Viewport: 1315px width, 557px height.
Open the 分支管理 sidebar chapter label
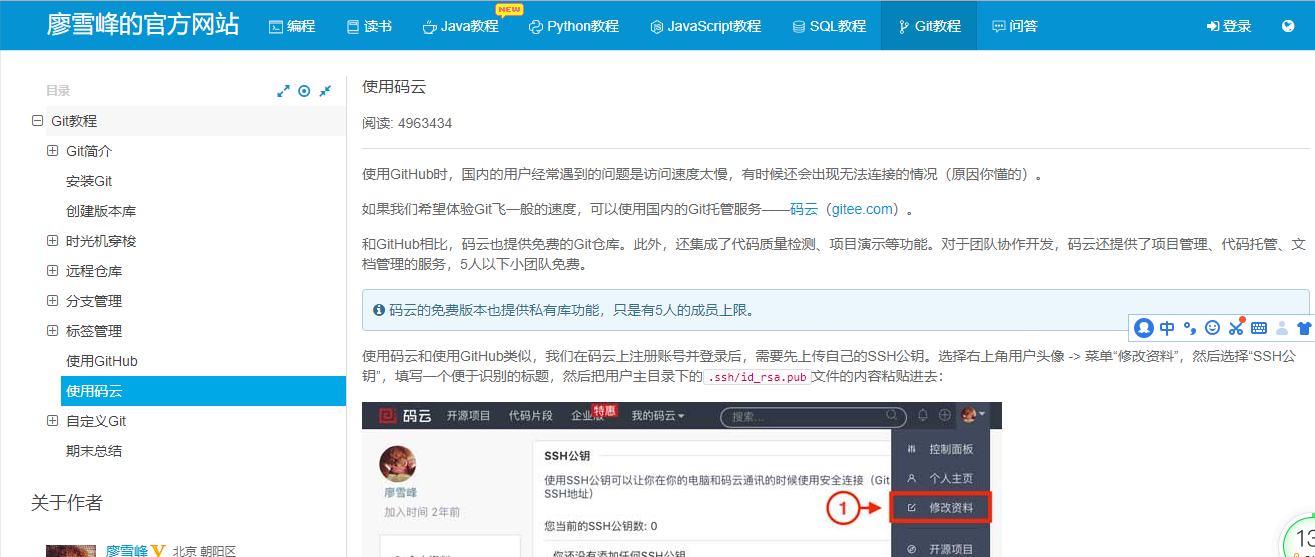click(x=94, y=301)
